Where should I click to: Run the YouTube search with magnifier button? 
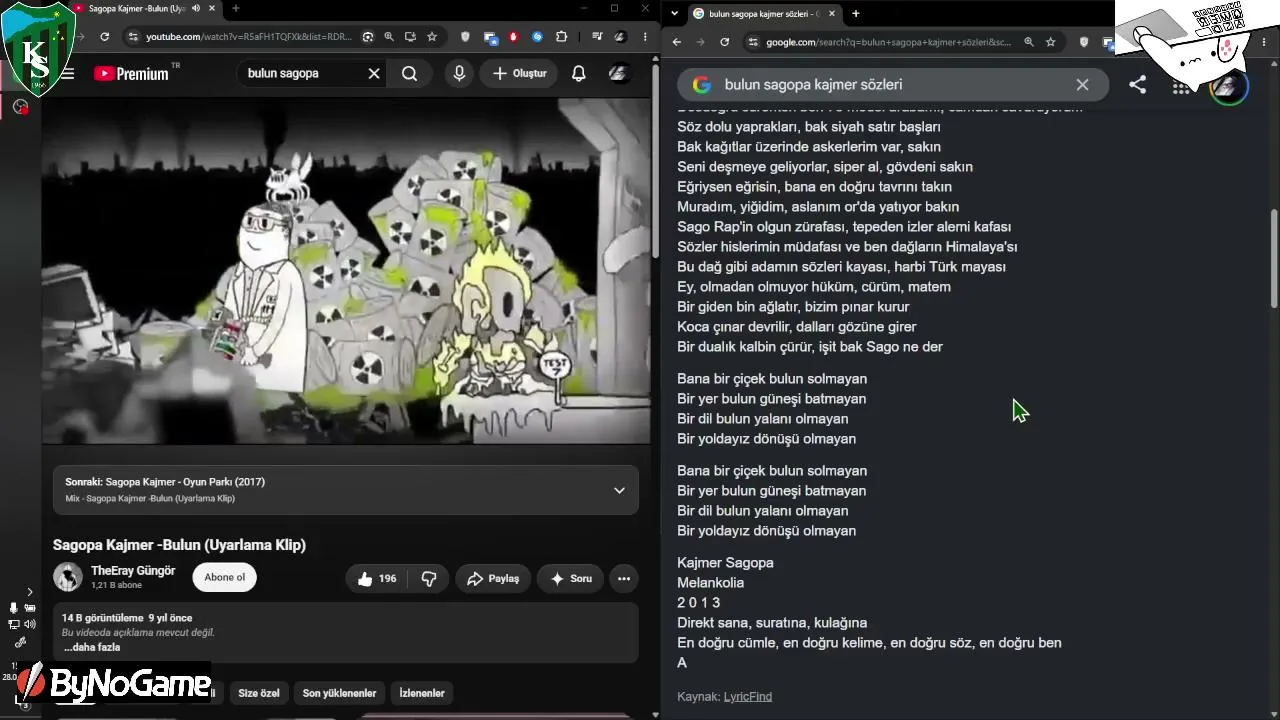click(x=409, y=73)
